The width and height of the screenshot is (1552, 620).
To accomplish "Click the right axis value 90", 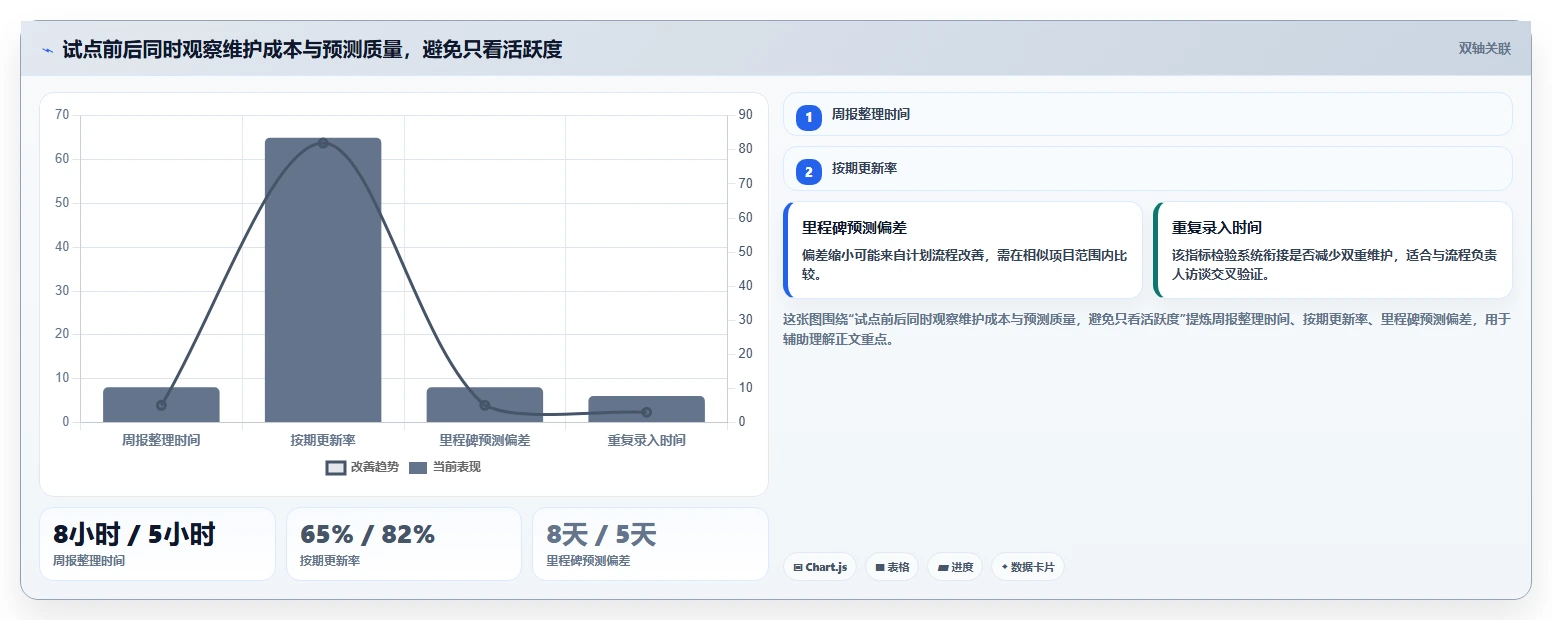I will [x=745, y=115].
